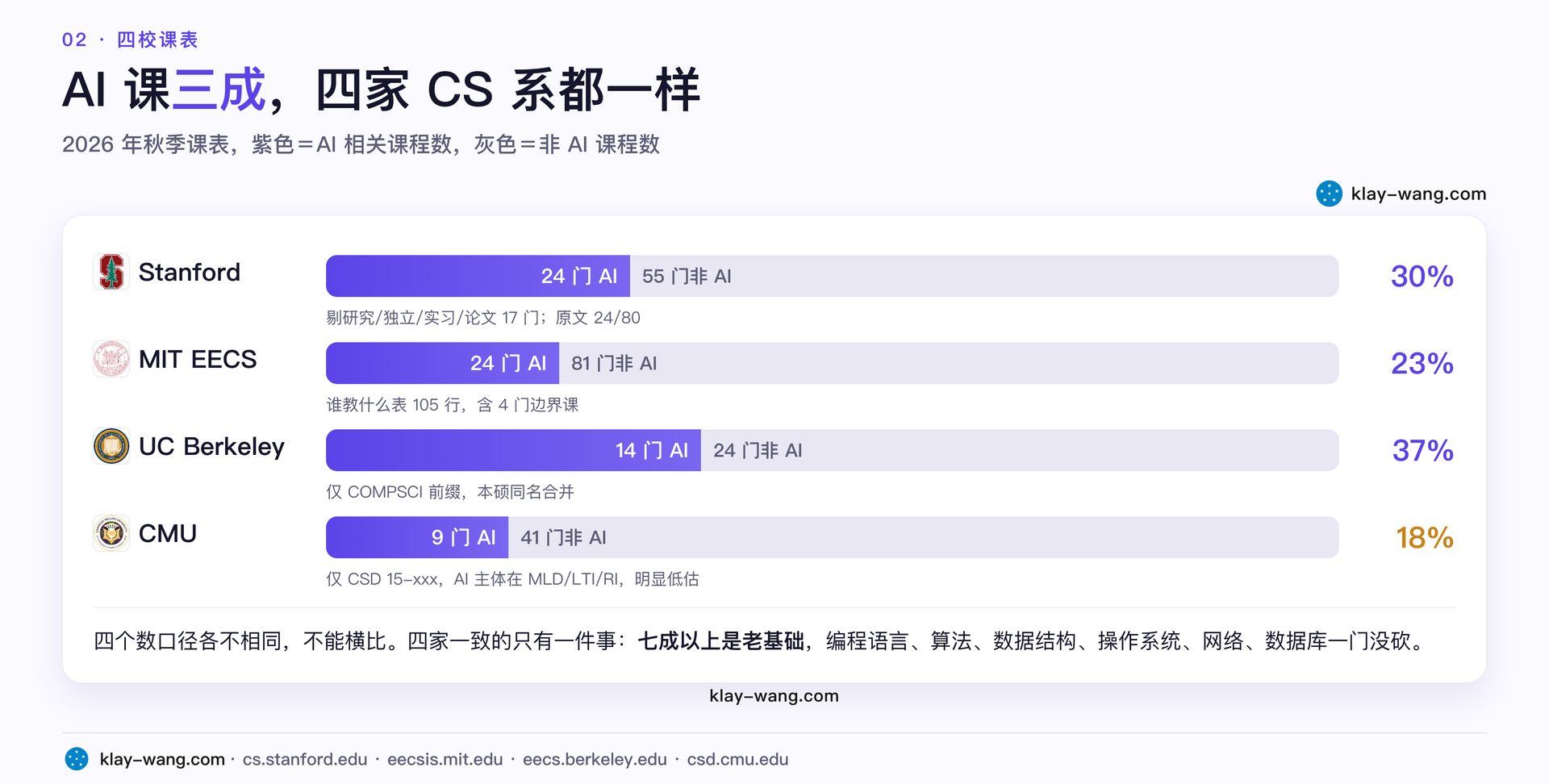Click the 'UC Berkeley' row label
This screenshot has height=784, width=1549.
(x=211, y=447)
